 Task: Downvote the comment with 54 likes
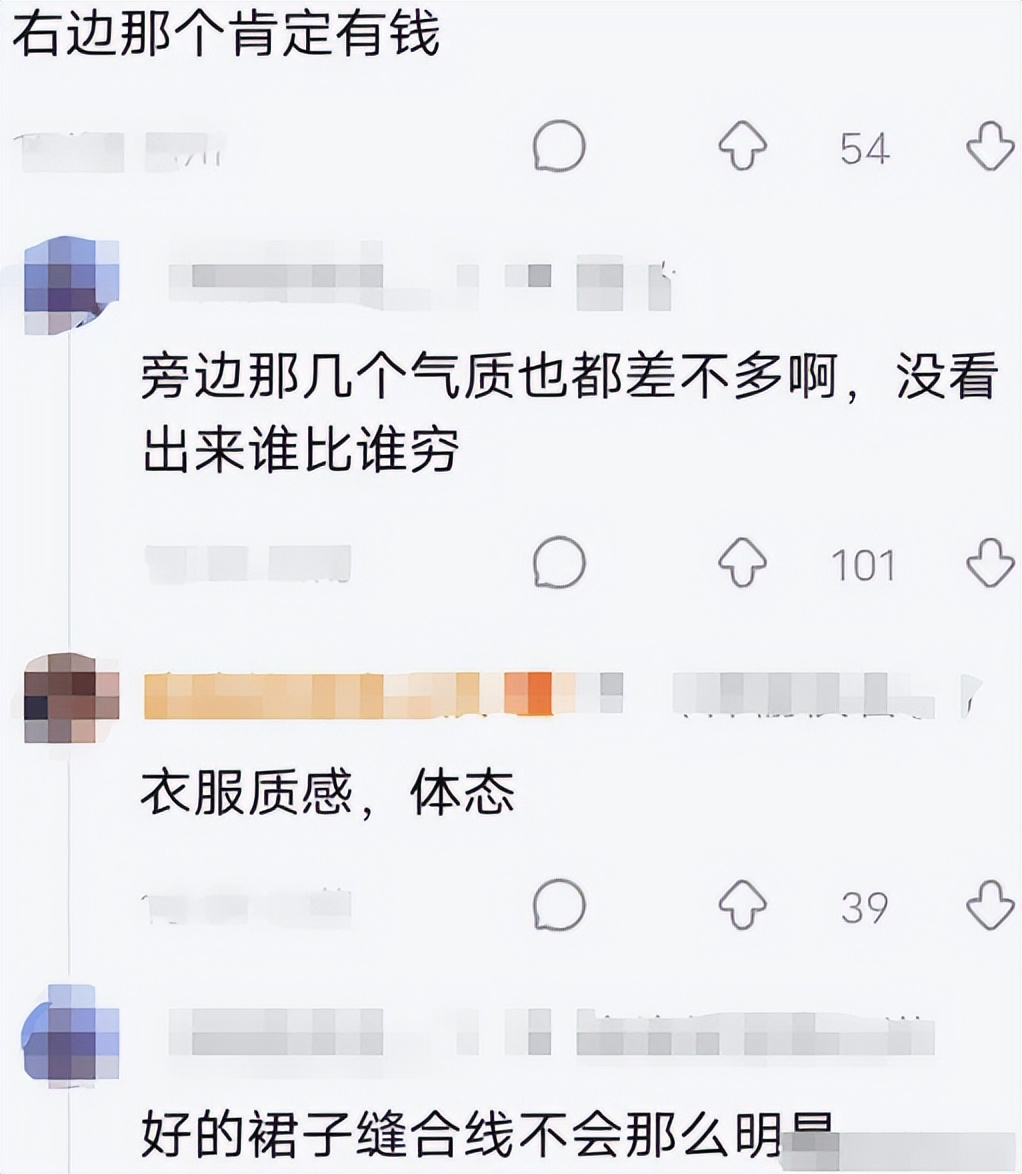pyautogui.click(x=991, y=145)
